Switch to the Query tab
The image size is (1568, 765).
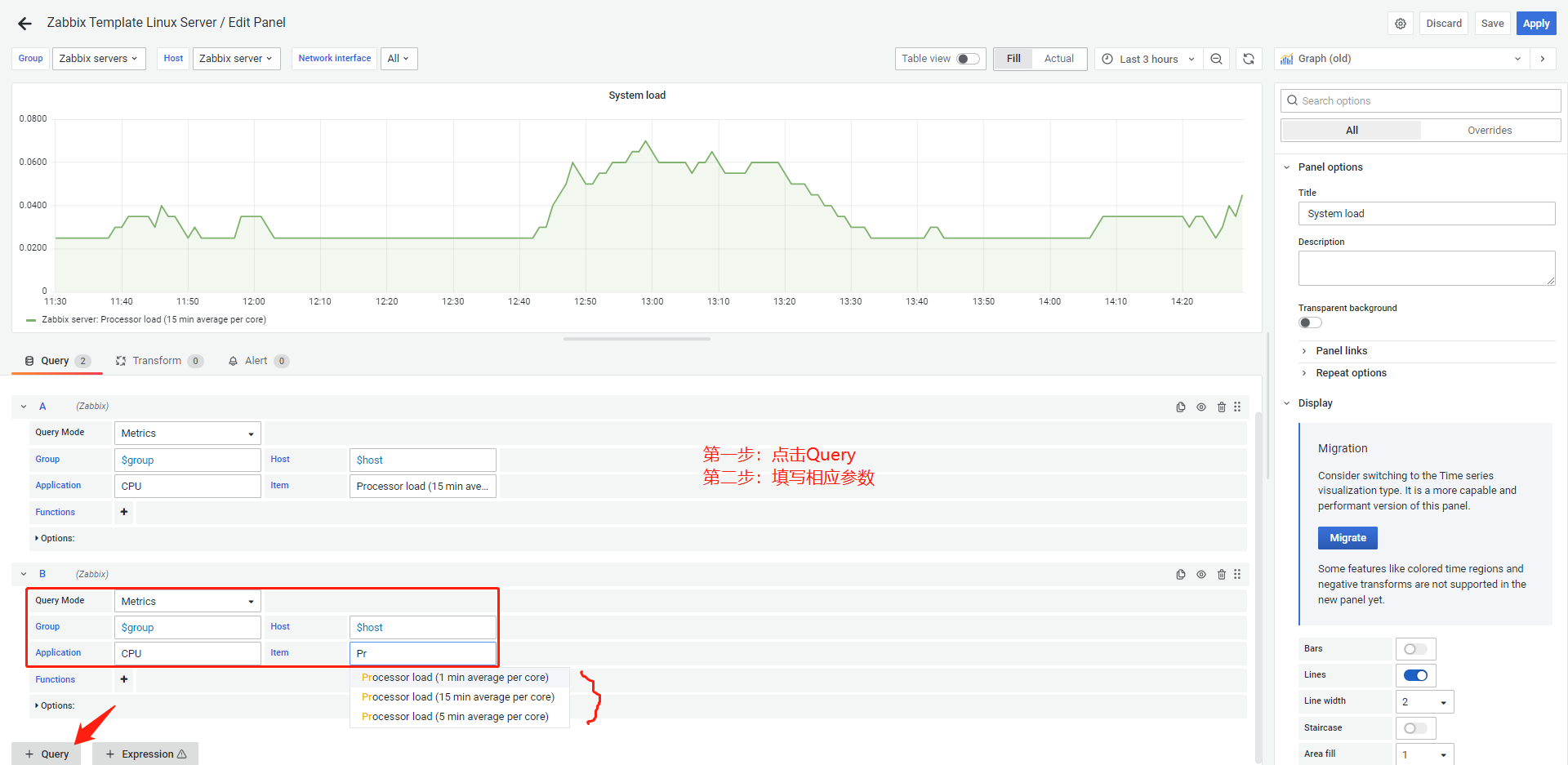click(56, 361)
